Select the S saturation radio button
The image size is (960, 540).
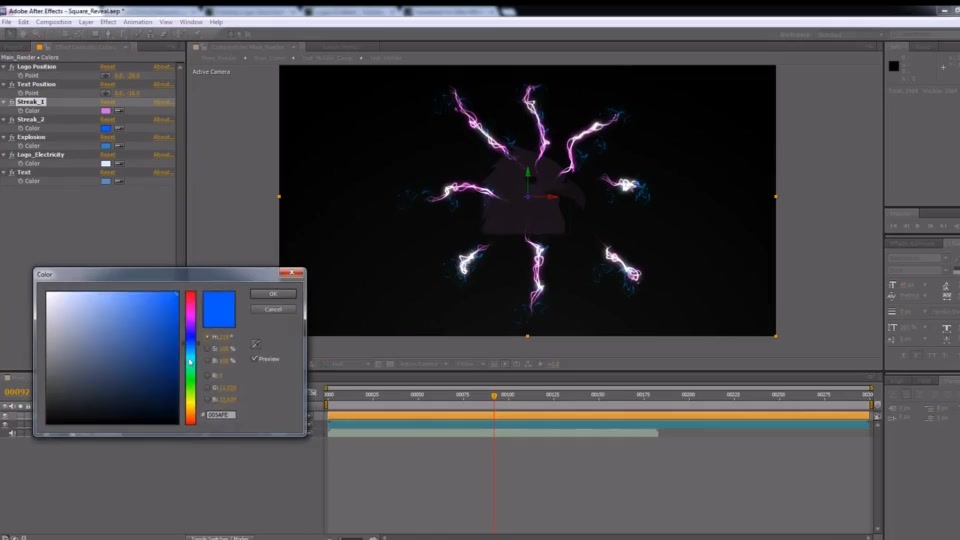207,348
